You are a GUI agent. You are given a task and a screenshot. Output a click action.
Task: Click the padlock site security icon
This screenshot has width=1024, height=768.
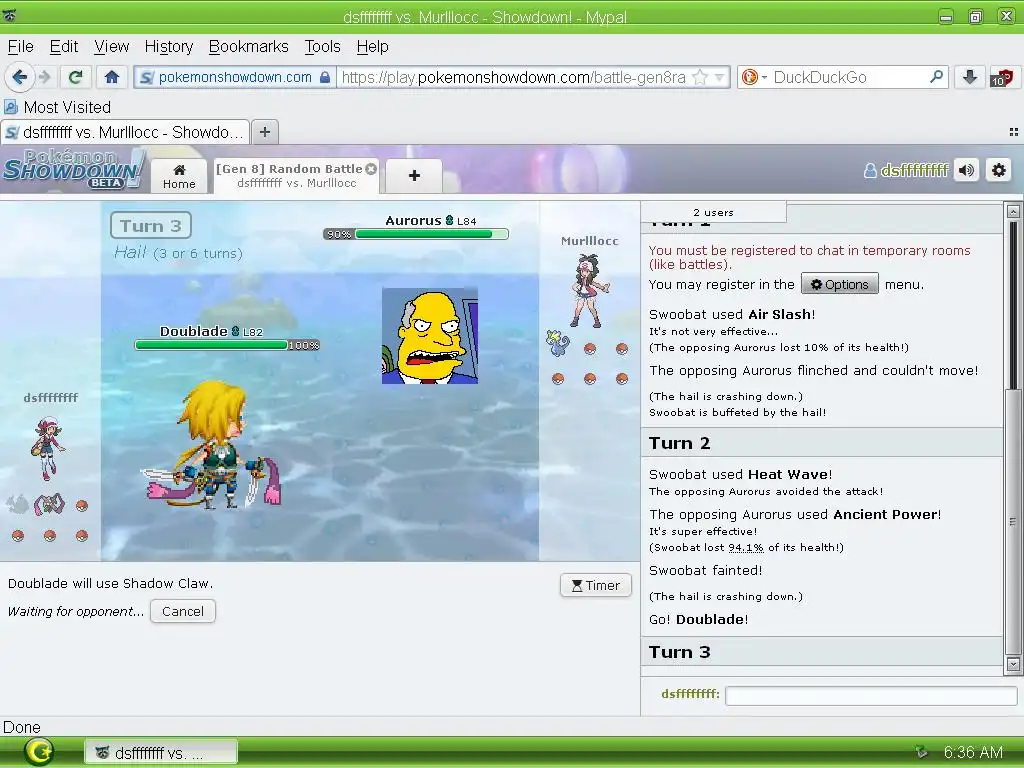325,77
